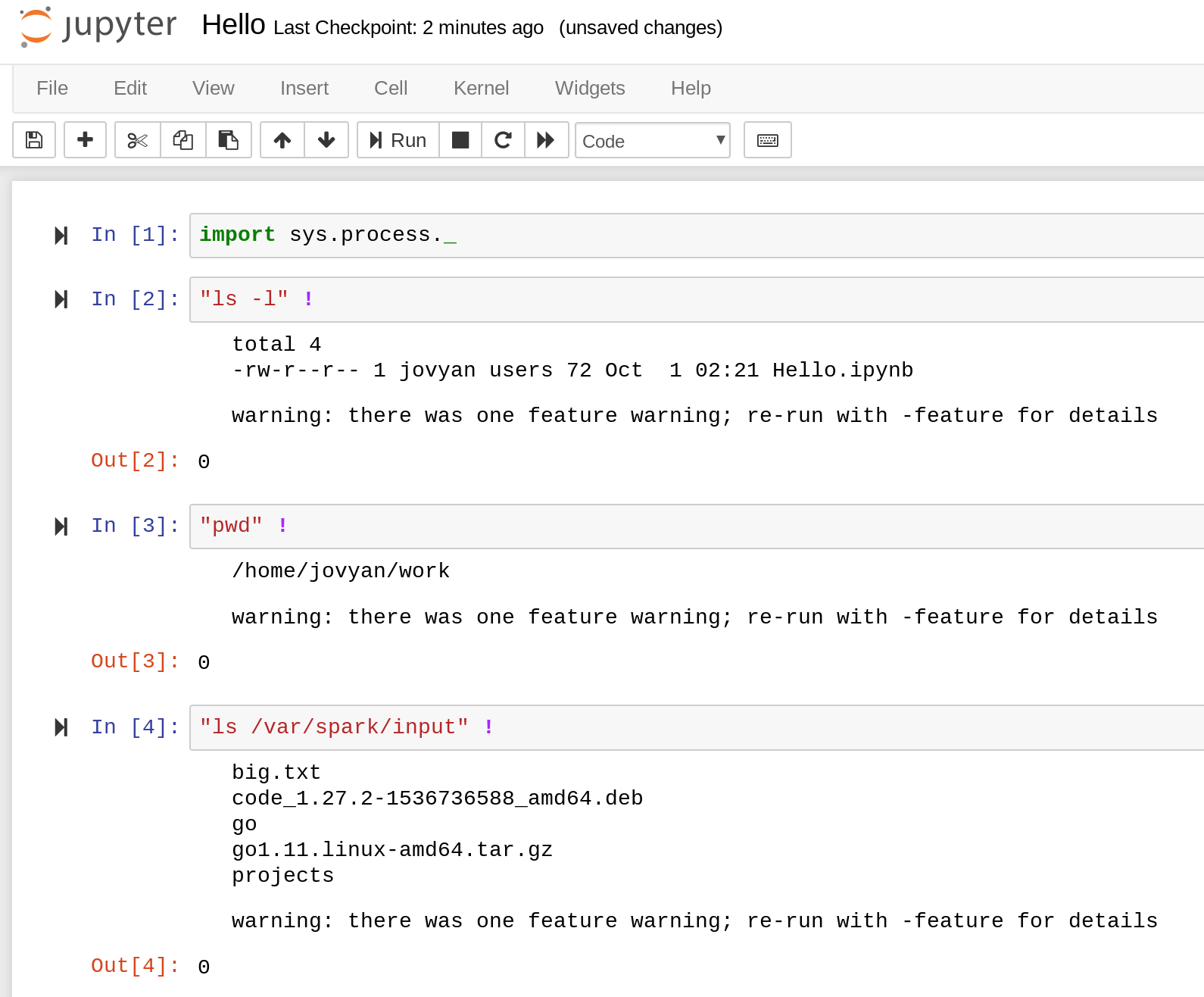Click into the import sys.process cell

[682, 236]
